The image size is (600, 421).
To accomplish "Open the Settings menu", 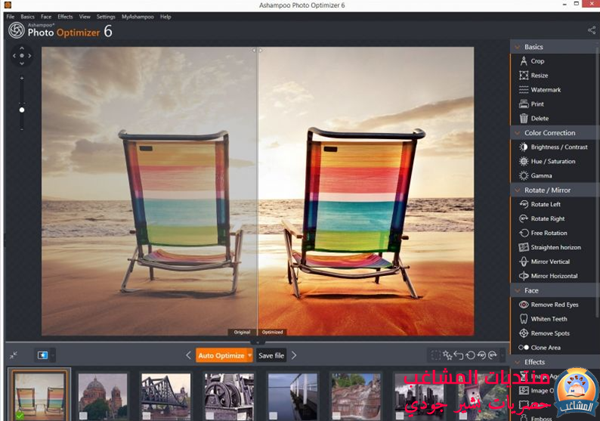I will click(x=106, y=17).
